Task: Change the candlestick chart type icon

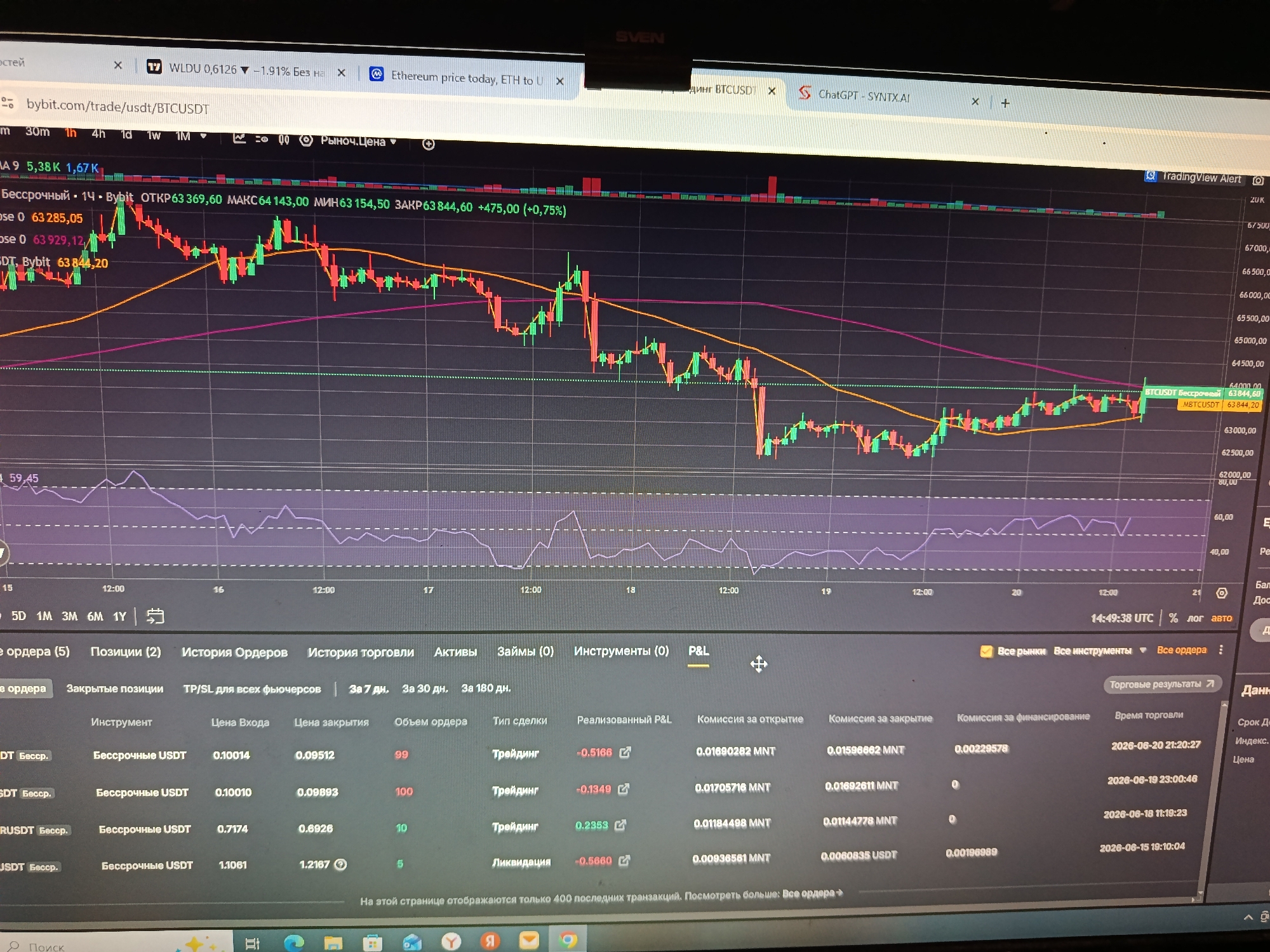Action: (x=284, y=140)
